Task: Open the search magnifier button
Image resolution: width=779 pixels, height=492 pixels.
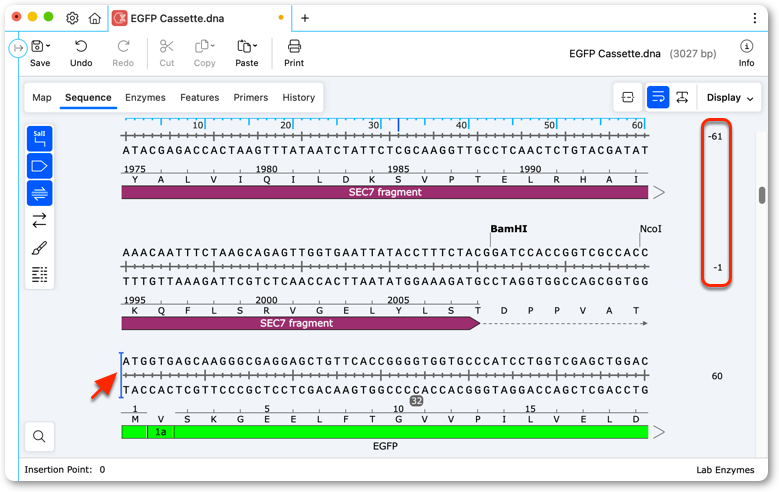Action: 39,436
